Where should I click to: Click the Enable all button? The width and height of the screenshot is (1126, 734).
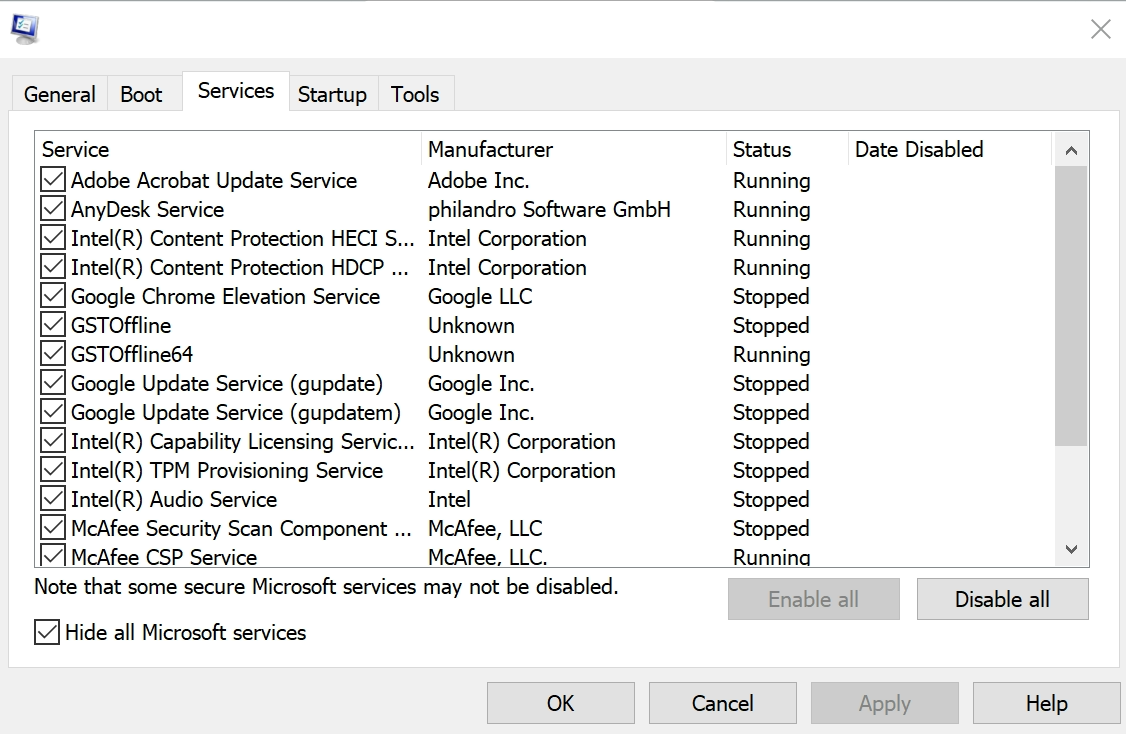point(814,599)
